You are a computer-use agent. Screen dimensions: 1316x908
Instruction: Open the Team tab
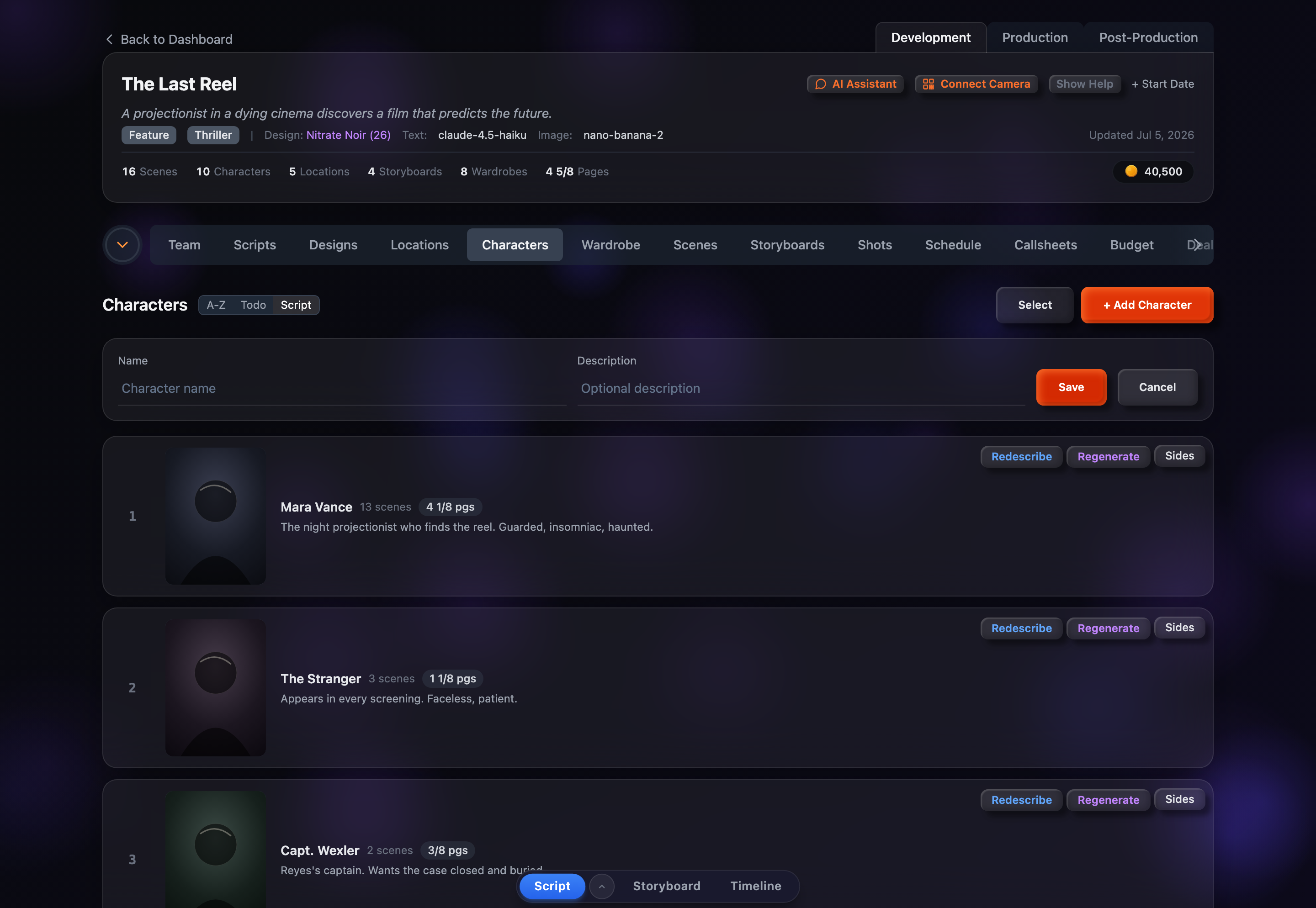click(x=185, y=245)
